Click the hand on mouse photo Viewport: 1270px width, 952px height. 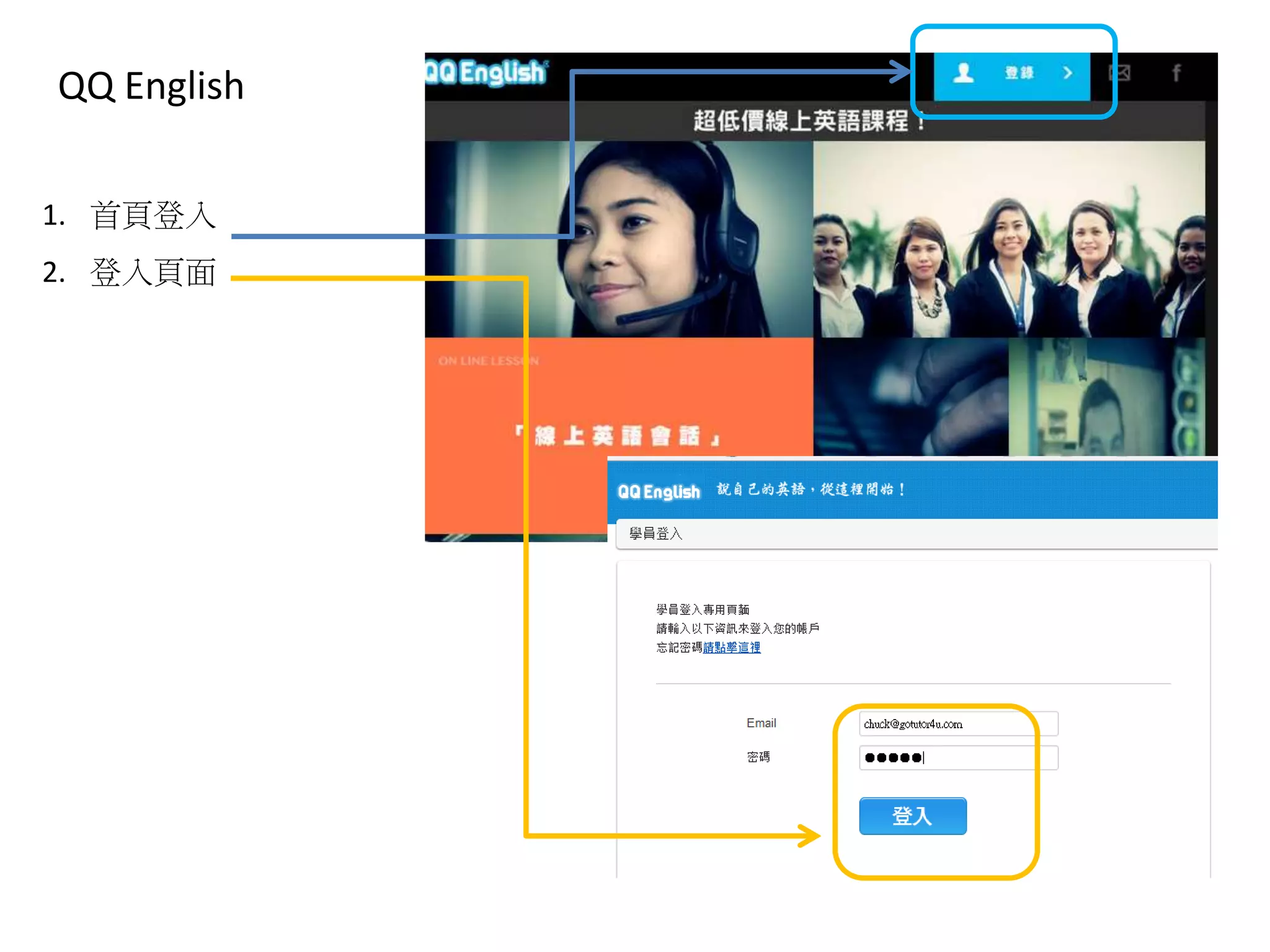[910, 398]
